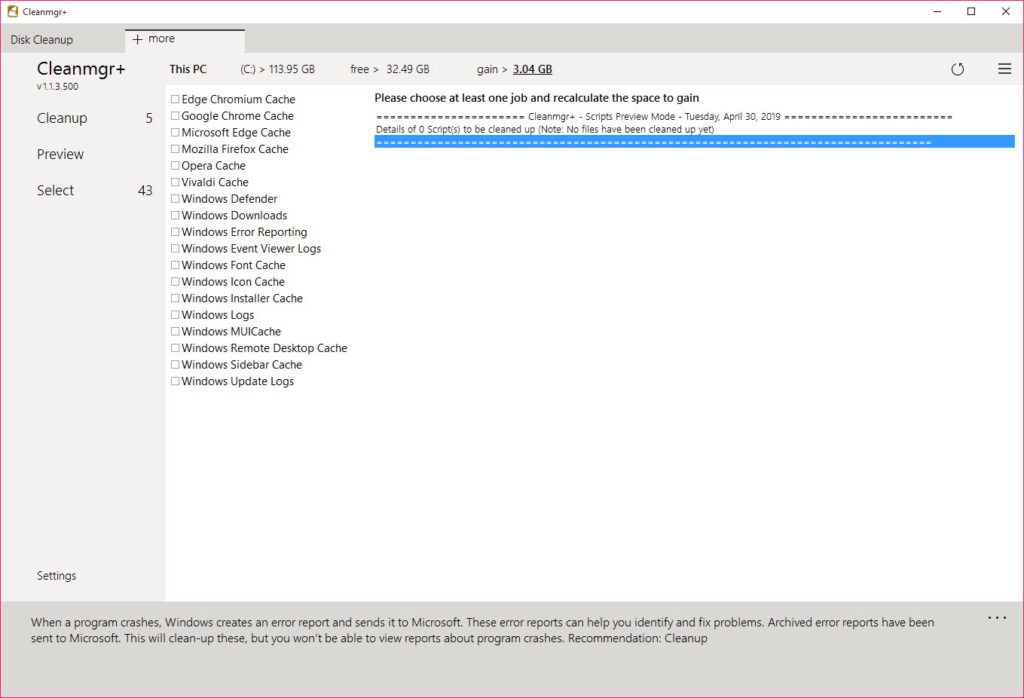Open Settings at the sidebar bottom

click(x=56, y=576)
